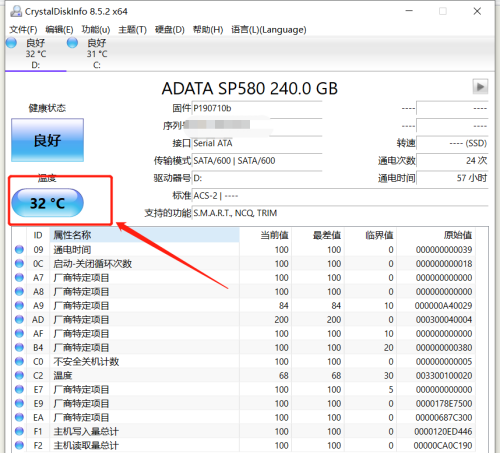This screenshot has height=453, width=500.
Task: Click the ADATA SP580 240.0 GB title
Action: click(x=250, y=89)
